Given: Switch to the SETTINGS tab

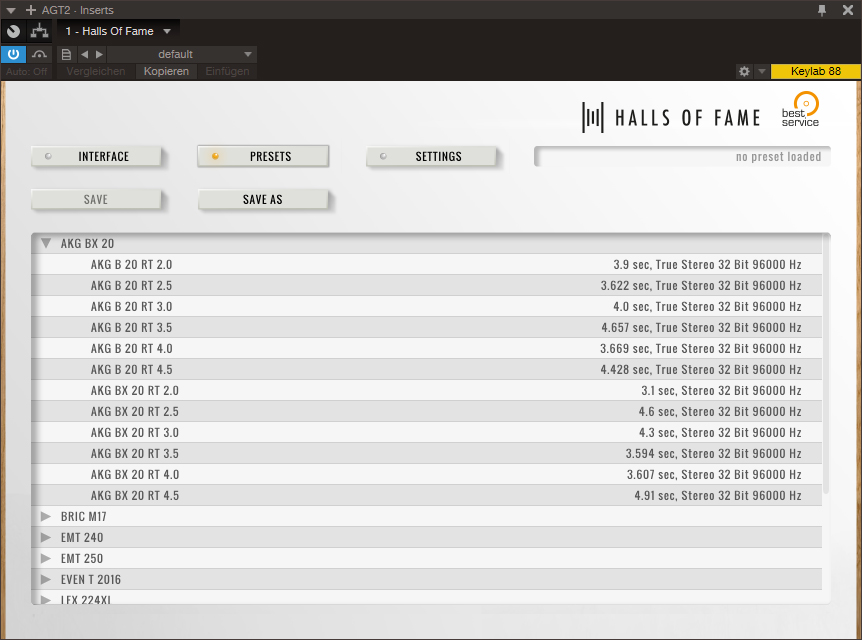Looking at the screenshot, I should tap(432, 156).
